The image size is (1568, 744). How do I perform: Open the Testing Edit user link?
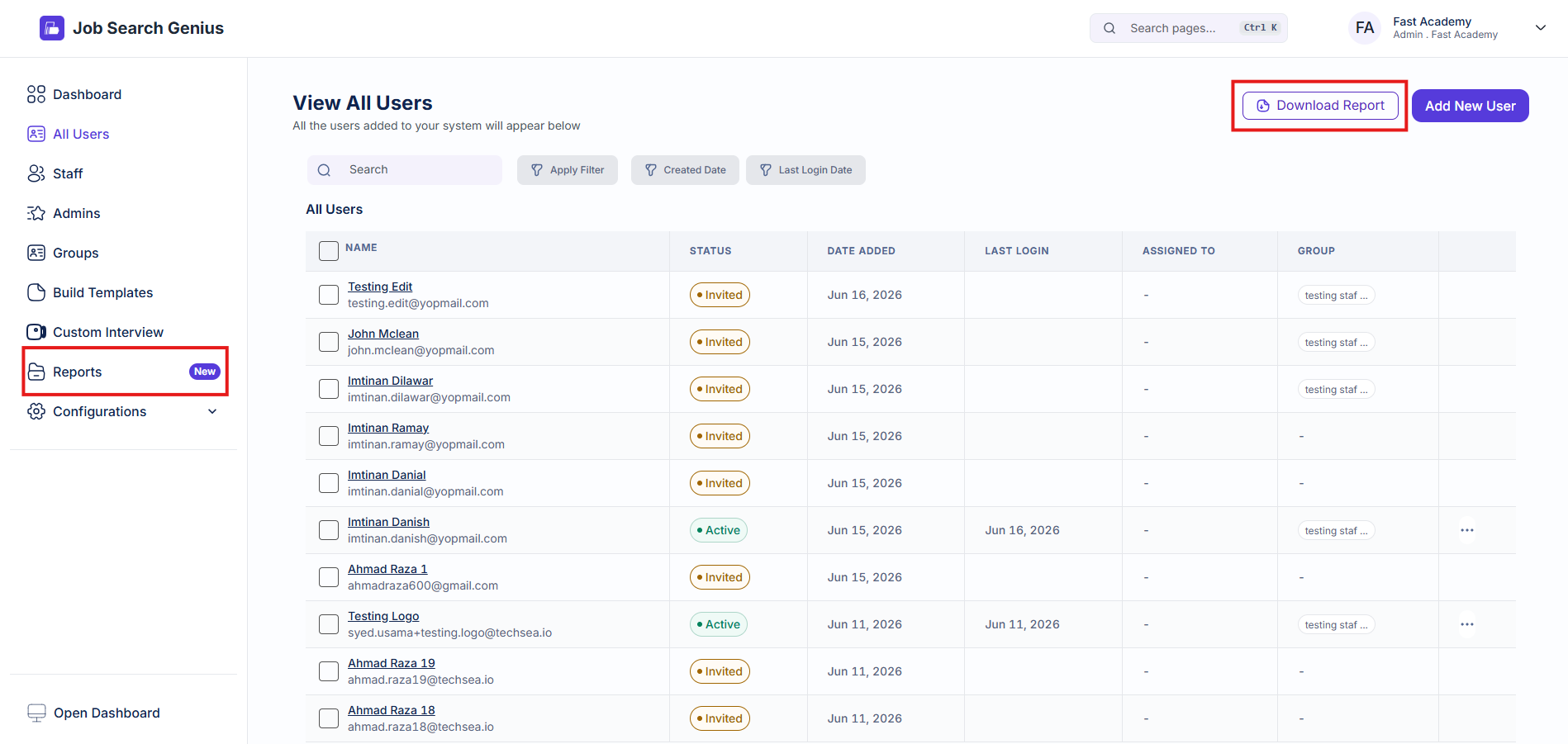380,287
